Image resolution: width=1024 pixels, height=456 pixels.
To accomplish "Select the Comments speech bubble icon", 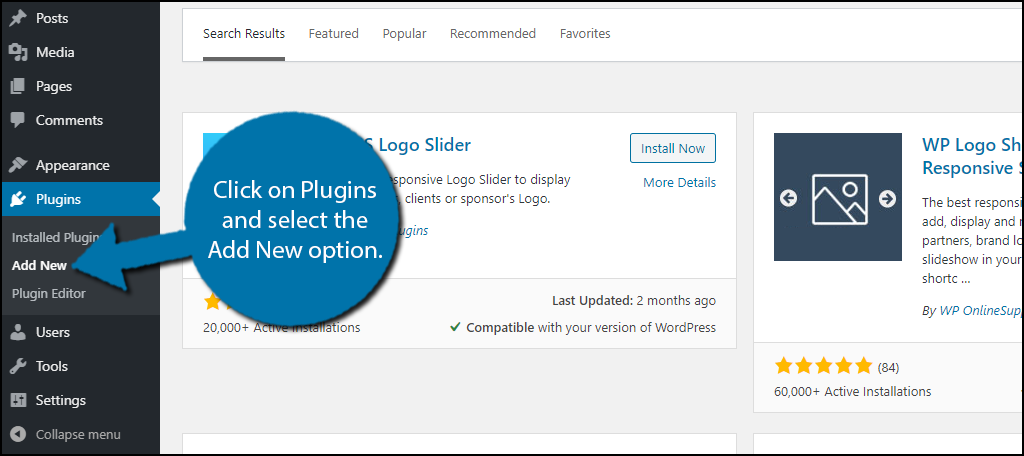I will click(18, 120).
